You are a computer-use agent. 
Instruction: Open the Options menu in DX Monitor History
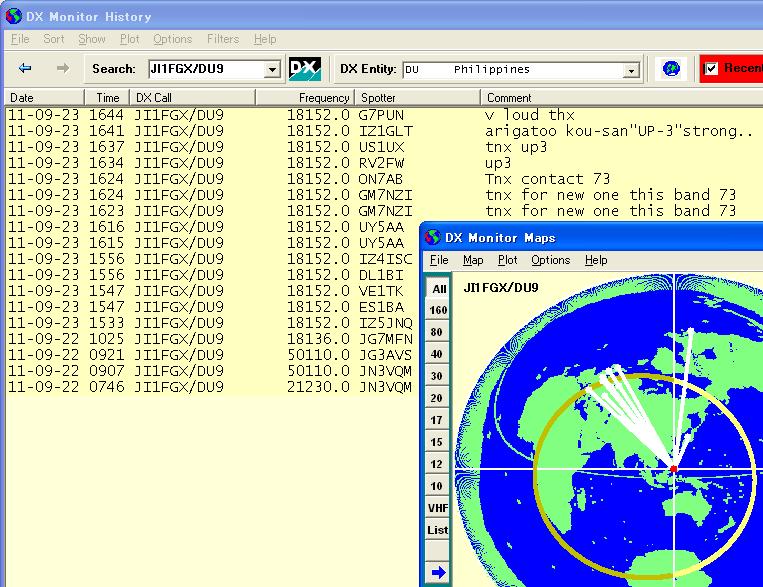[x=173, y=39]
